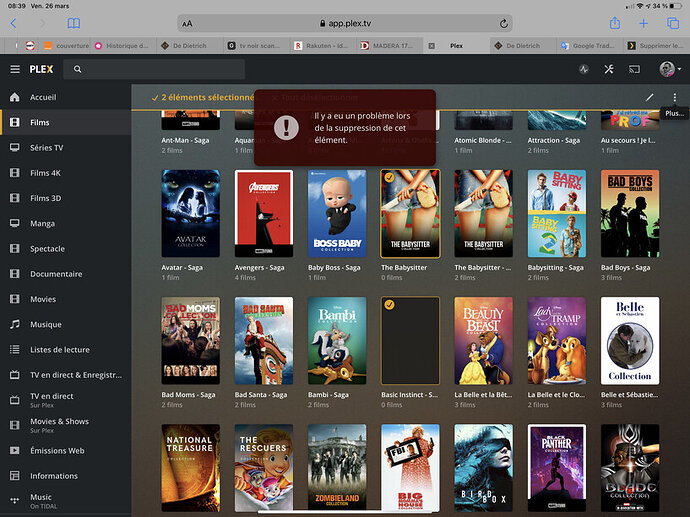Open Informations in sidebar

click(x=66, y=476)
